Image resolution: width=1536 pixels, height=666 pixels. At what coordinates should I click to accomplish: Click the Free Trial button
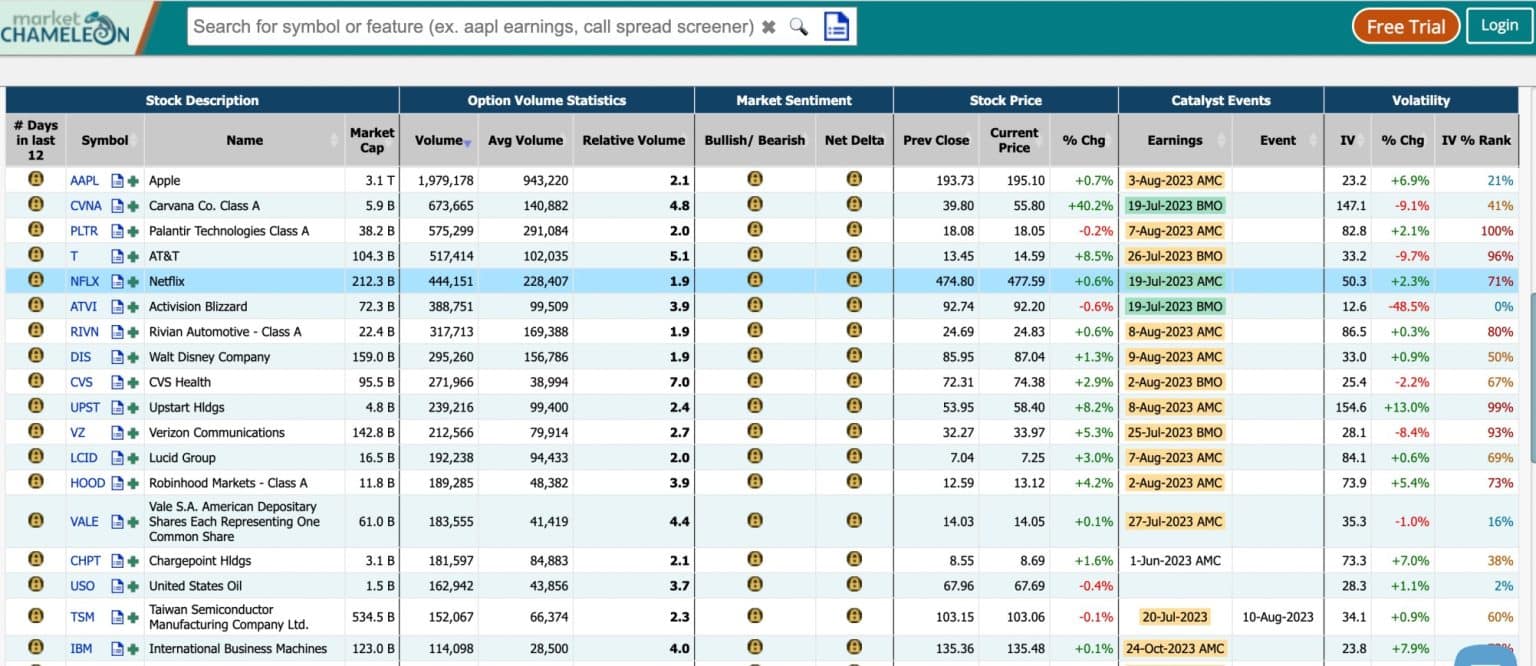tap(1405, 26)
